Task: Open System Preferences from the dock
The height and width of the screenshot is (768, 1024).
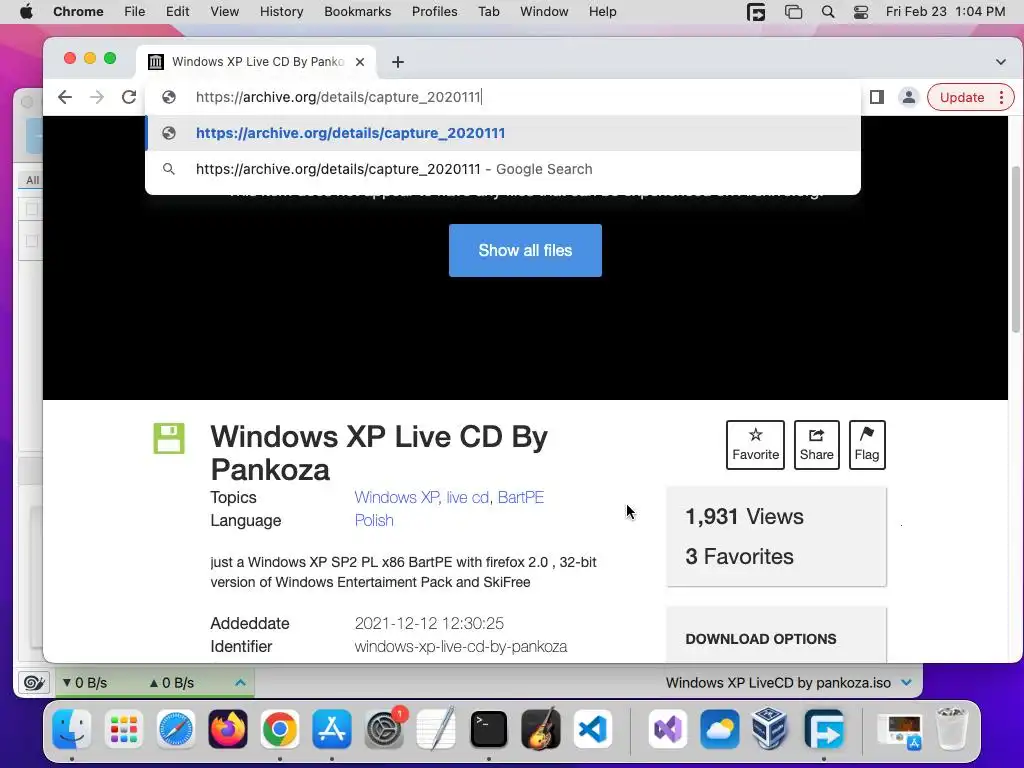Action: coord(384,729)
